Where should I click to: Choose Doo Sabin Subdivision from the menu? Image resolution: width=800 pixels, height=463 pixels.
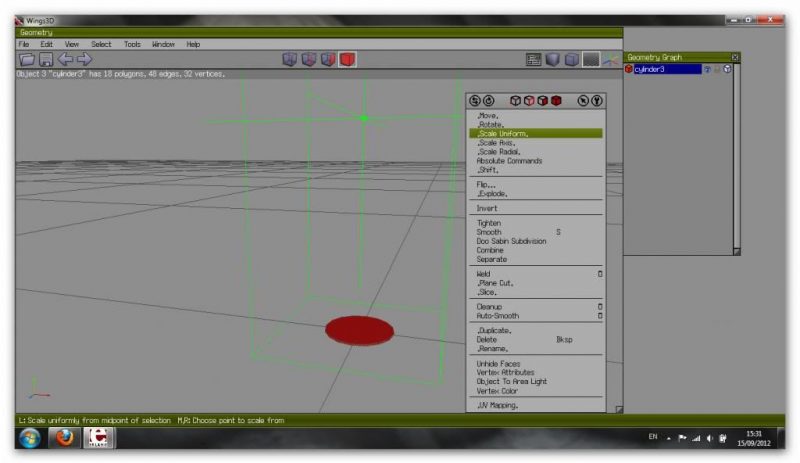(512, 241)
